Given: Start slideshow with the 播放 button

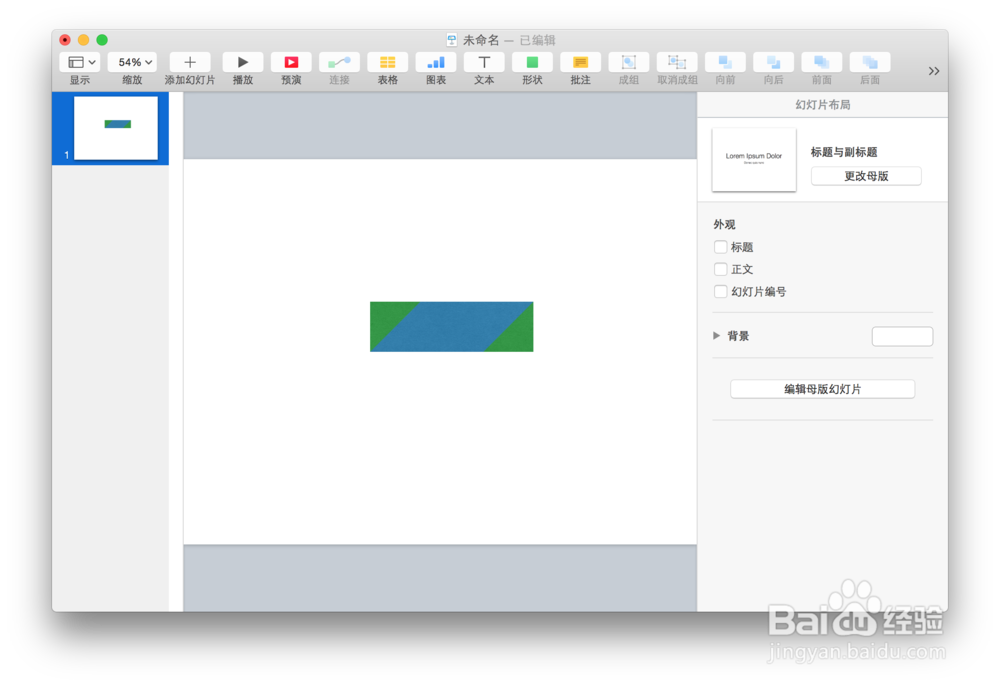Looking at the screenshot, I should tap(242, 62).
